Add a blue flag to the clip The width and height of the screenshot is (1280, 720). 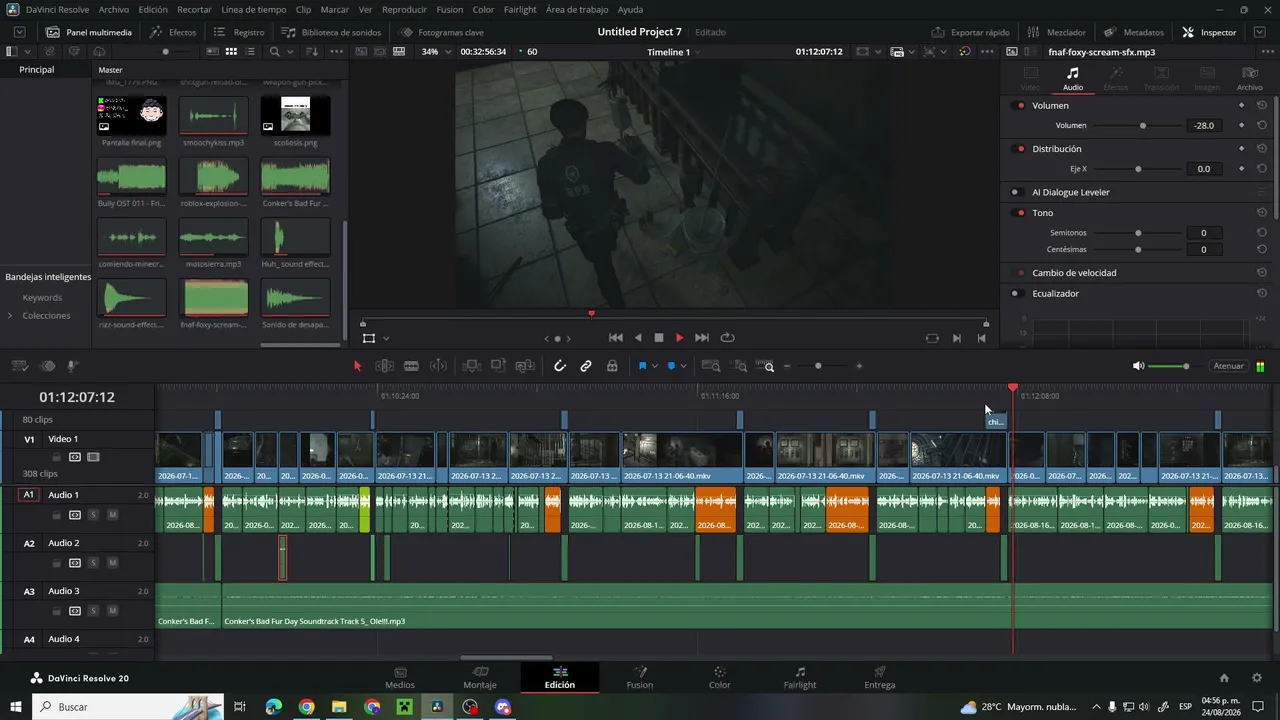642,366
